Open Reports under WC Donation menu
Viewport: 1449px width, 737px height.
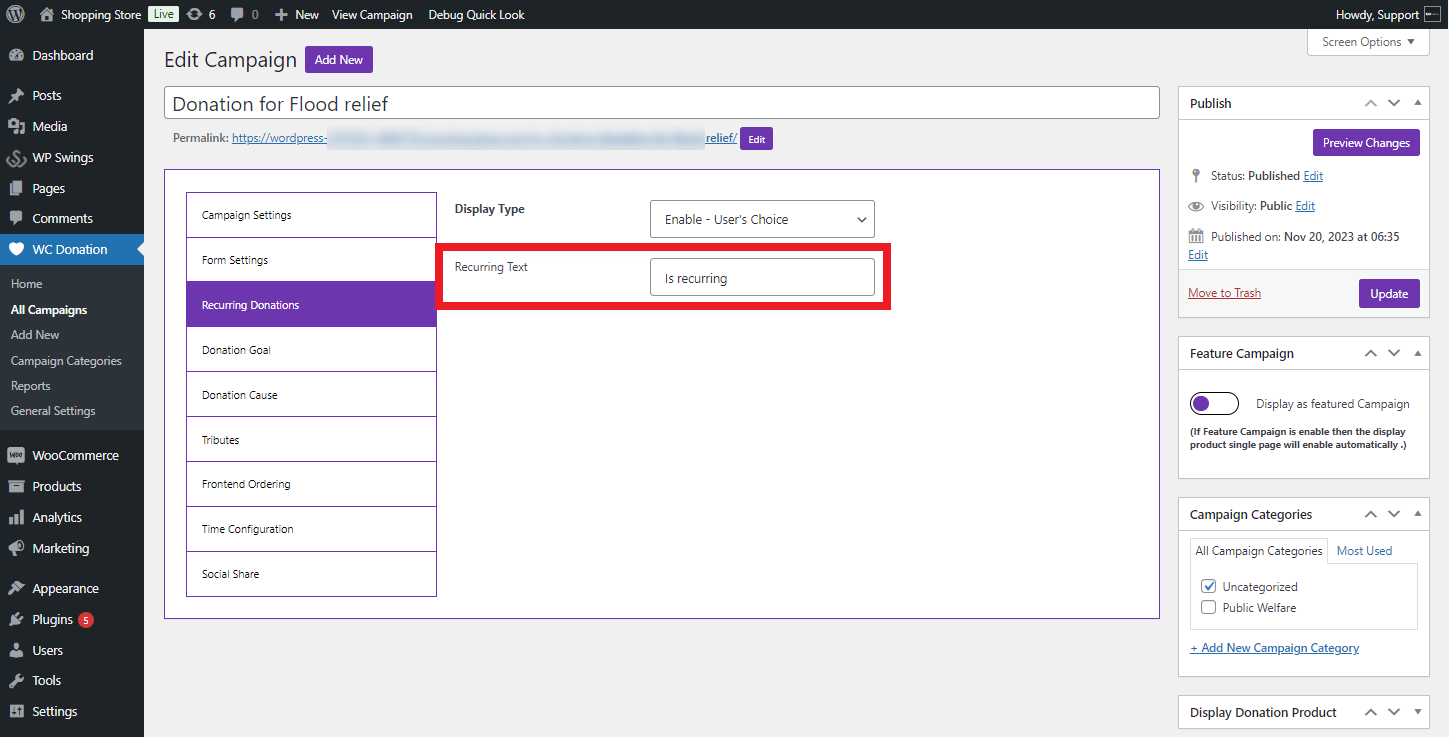coord(31,386)
